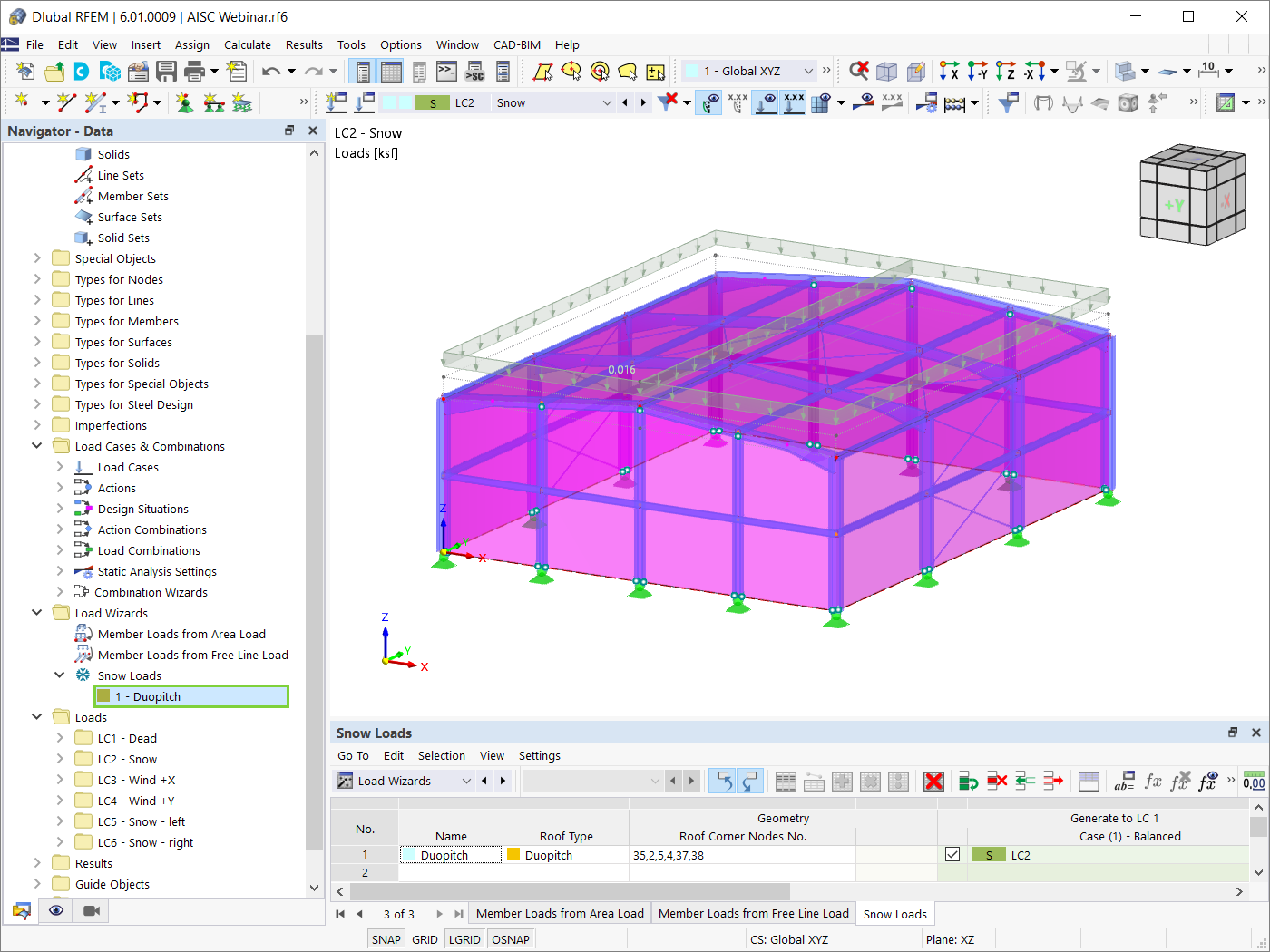Click the Roof Corner Nodes cell 35,2,5,4,37,38
The height and width of the screenshot is (952, 1270).
coord(742,855)
